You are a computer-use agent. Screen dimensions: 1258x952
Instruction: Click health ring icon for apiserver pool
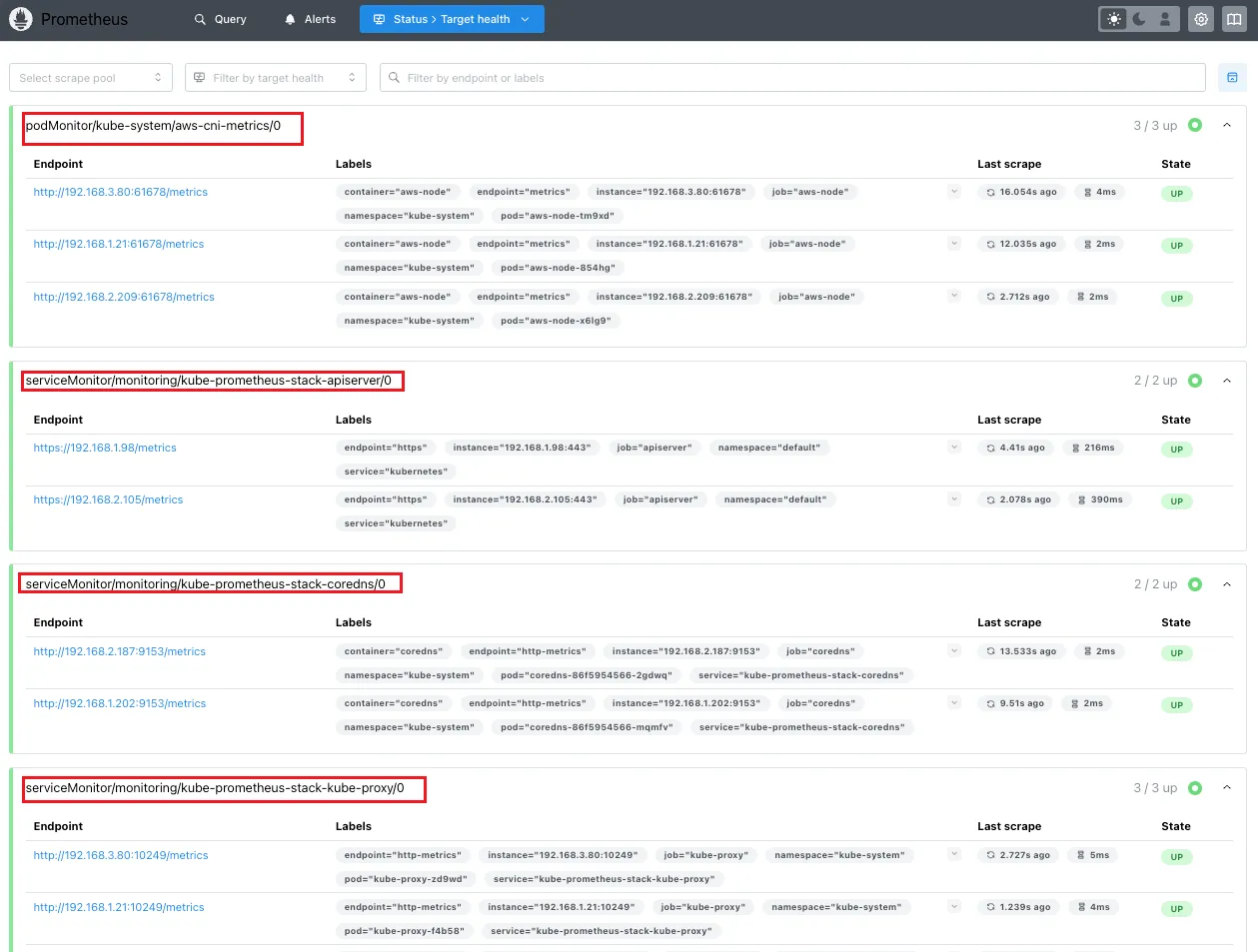tap(1195, 381)
